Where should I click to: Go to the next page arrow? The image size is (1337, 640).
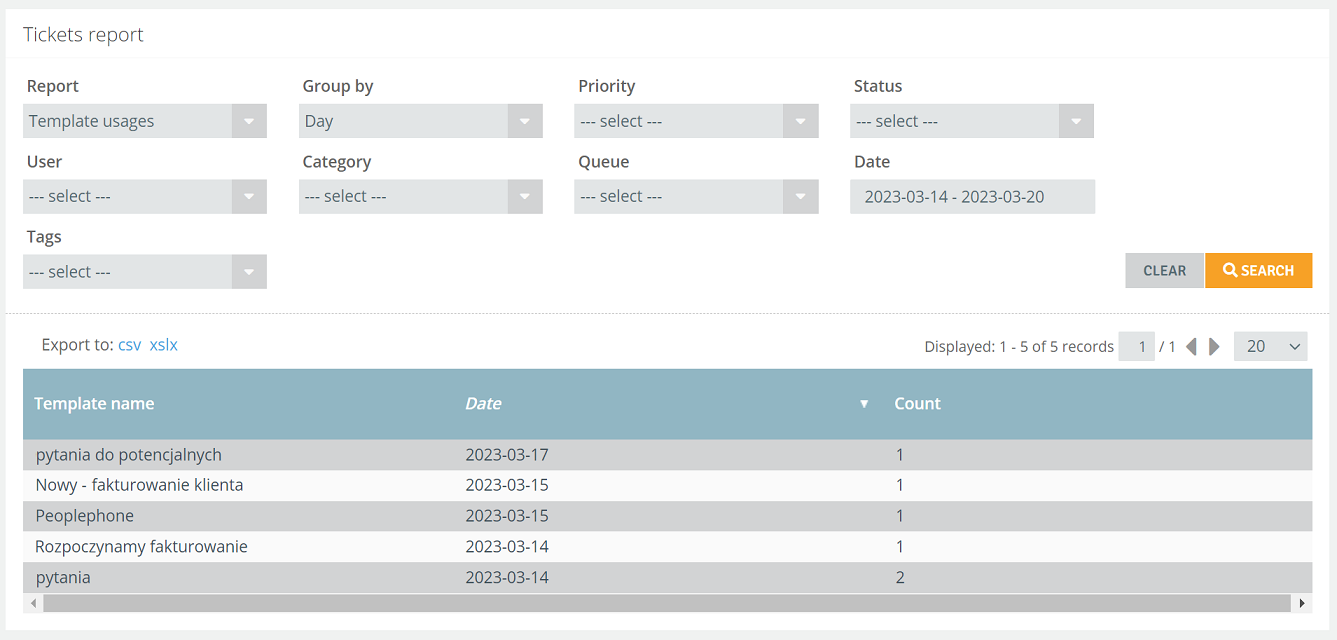(1214, 346)
